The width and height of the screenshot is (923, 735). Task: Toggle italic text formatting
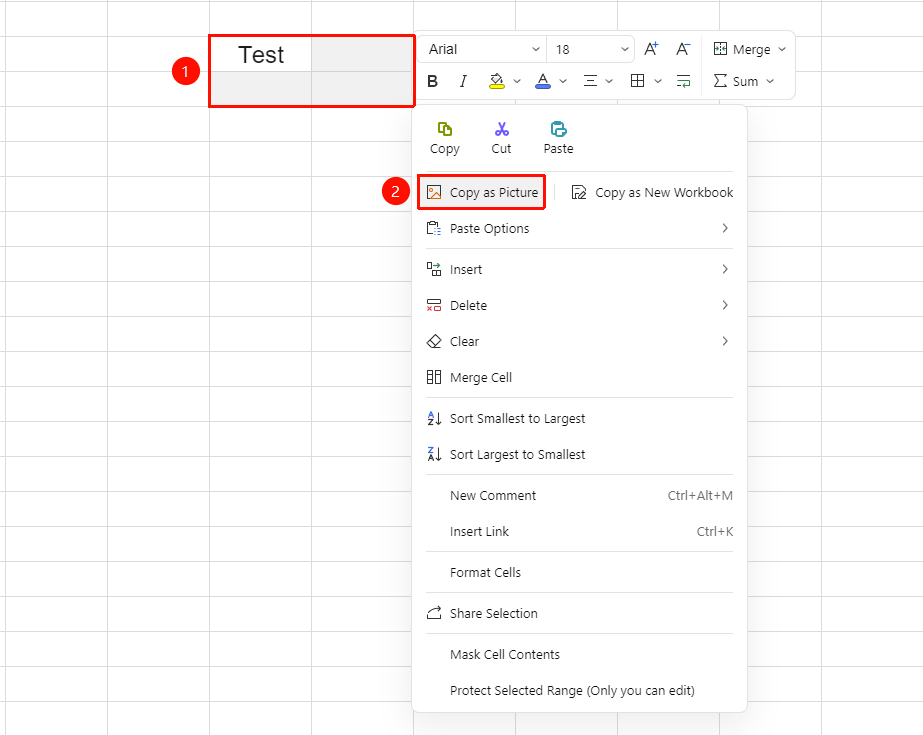pyautogui.click(x=463, y=81)
